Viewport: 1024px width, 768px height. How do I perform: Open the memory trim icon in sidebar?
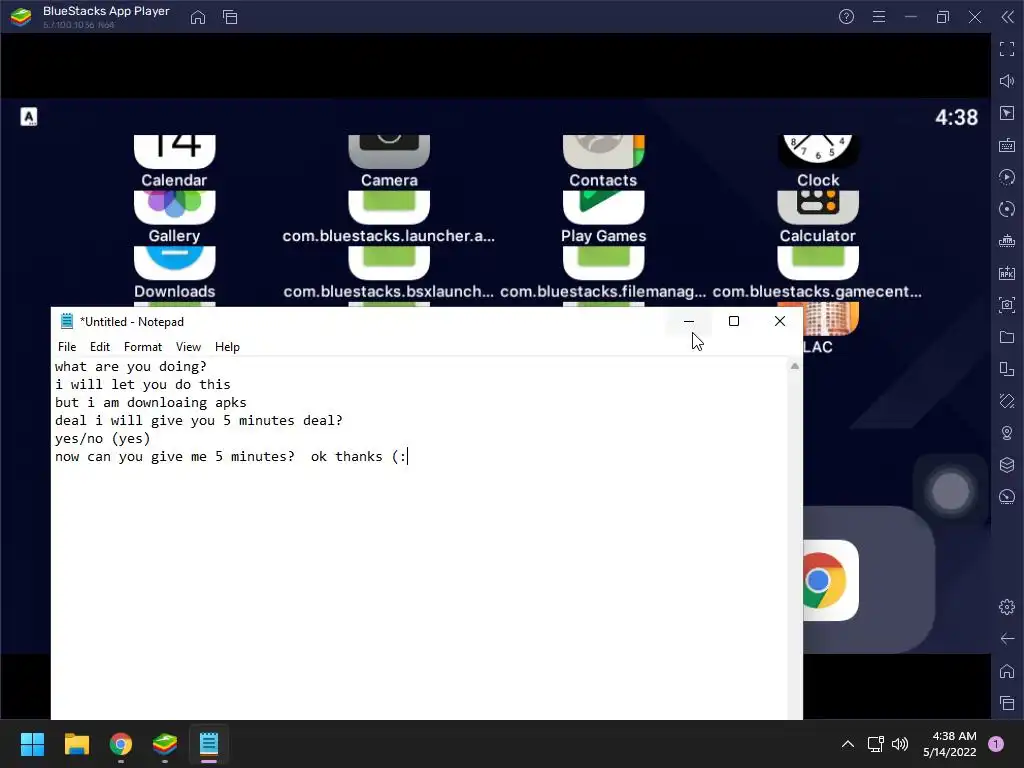(1006, 241)
